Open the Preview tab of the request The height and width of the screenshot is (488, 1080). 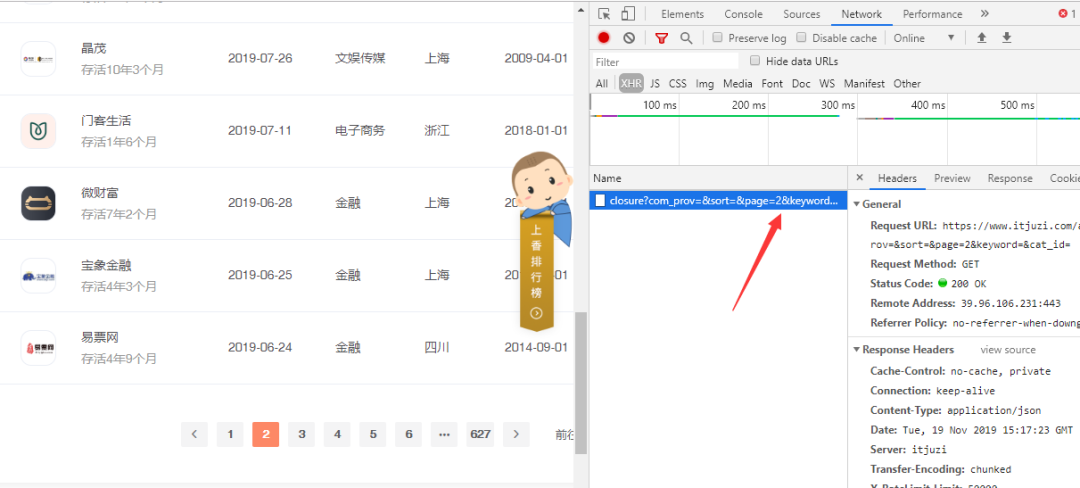pyautogui.click(x=952, y=178)
